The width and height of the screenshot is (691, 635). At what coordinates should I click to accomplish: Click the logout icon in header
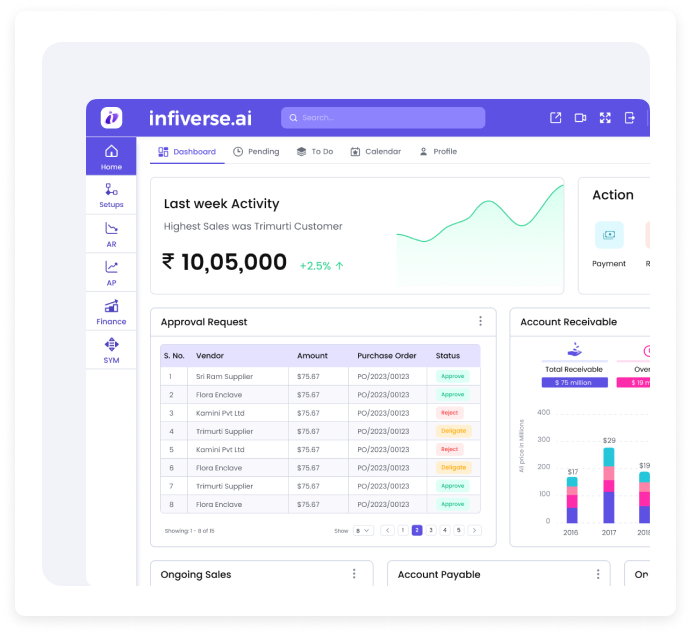pos(630,118)
